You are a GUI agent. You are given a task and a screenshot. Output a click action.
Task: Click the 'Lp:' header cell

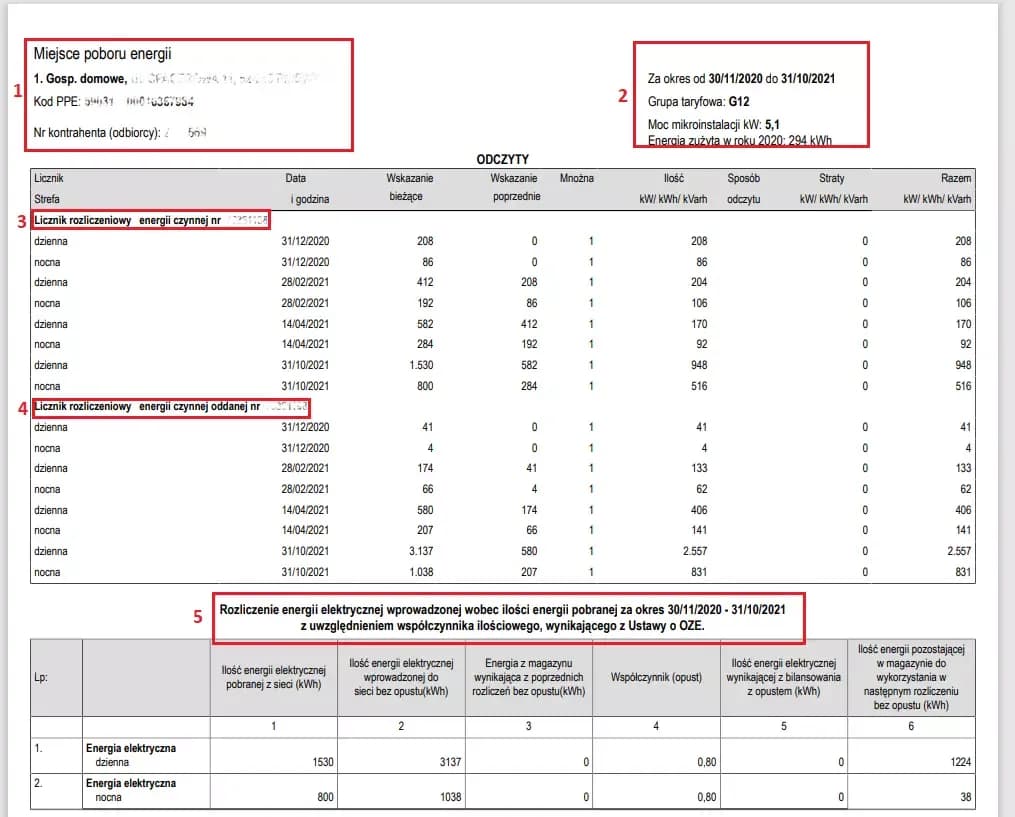(42, 677)
